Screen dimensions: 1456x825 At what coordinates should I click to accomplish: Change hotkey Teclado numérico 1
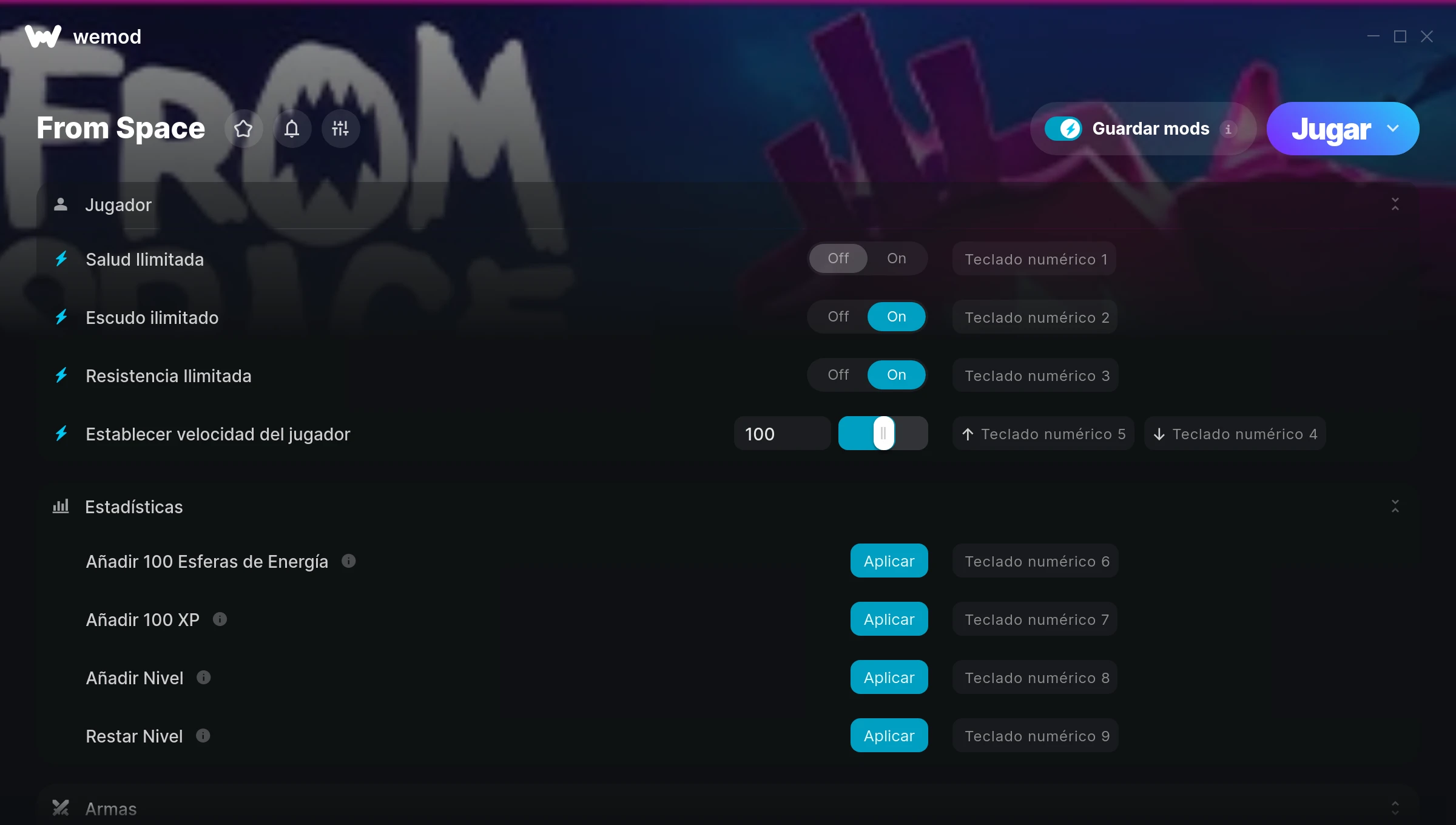tap(1035, 259)
